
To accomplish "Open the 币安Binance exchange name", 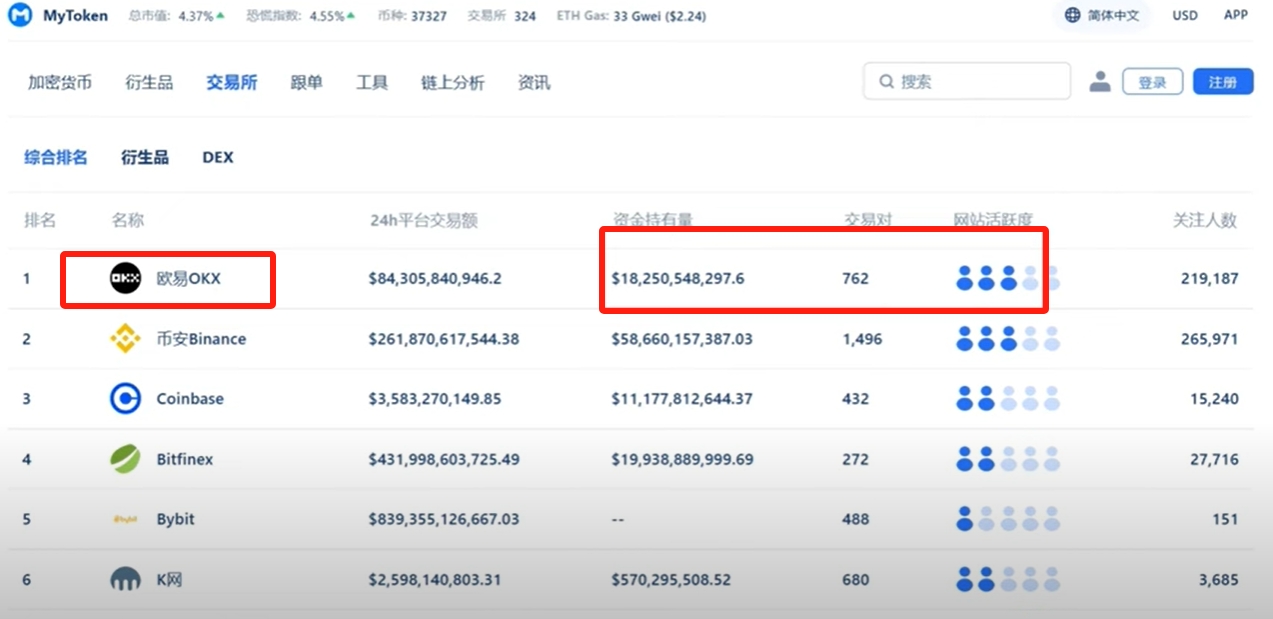I will (x=201, y=339).
